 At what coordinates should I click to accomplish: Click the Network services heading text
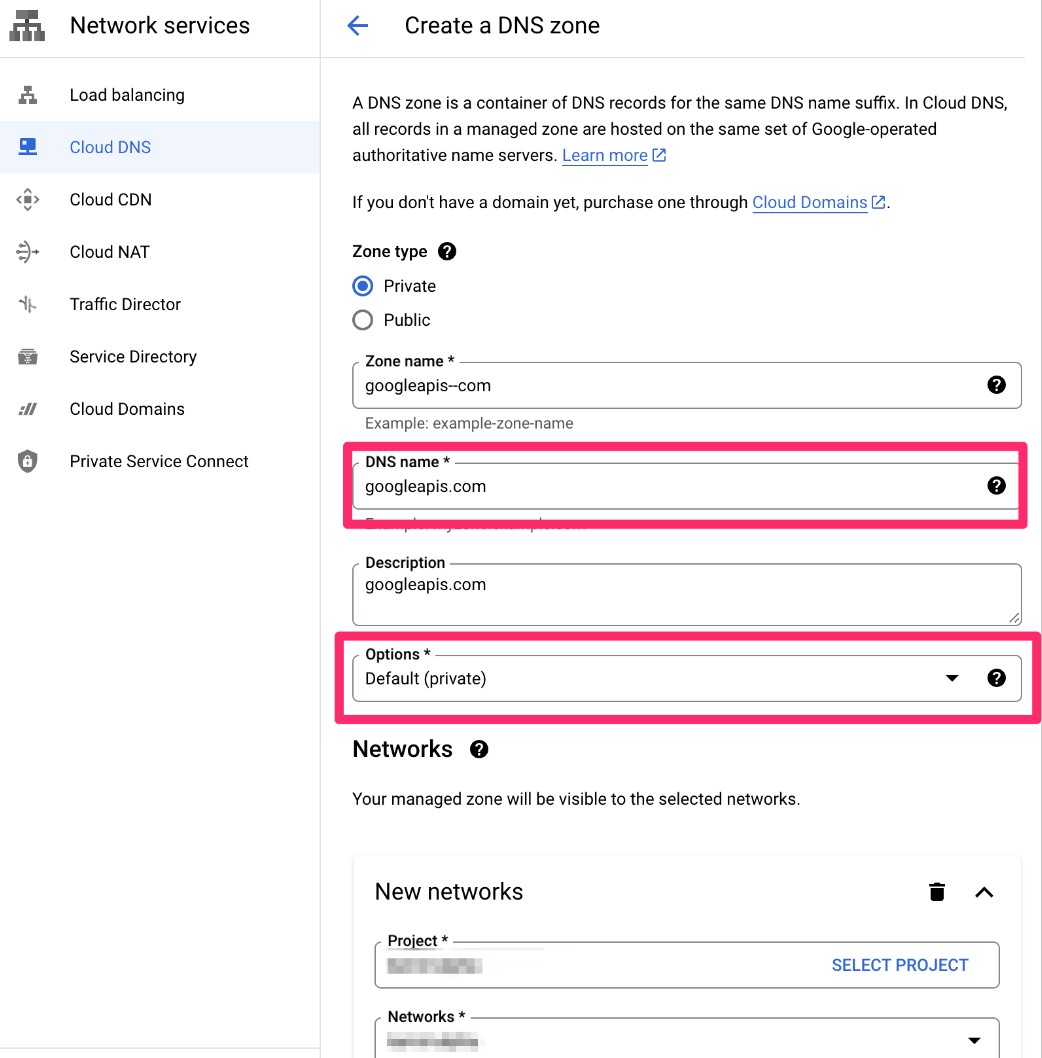click(x=160, y=26)
